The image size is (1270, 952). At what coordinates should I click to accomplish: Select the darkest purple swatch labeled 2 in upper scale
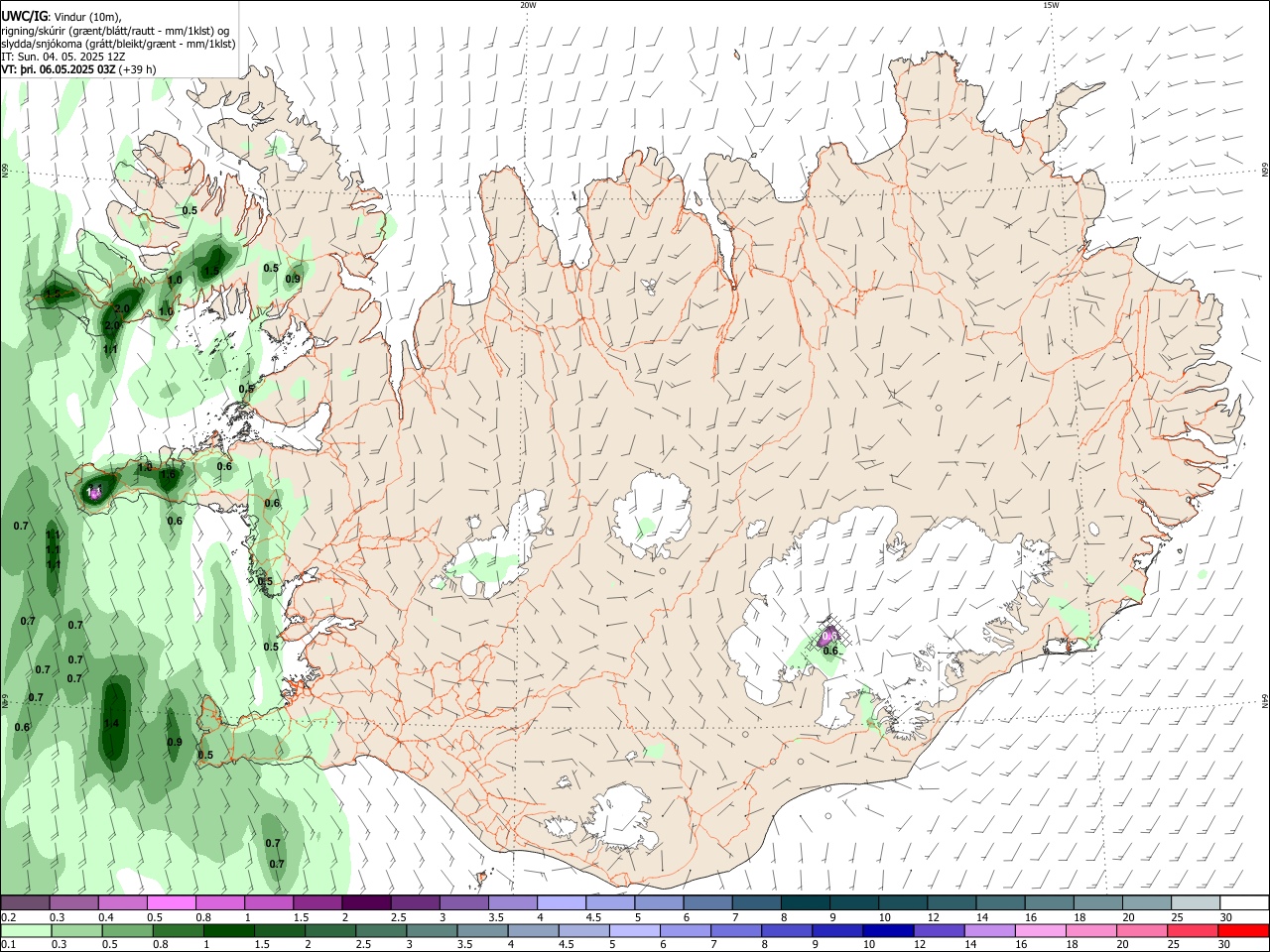[x=365, y=903]
